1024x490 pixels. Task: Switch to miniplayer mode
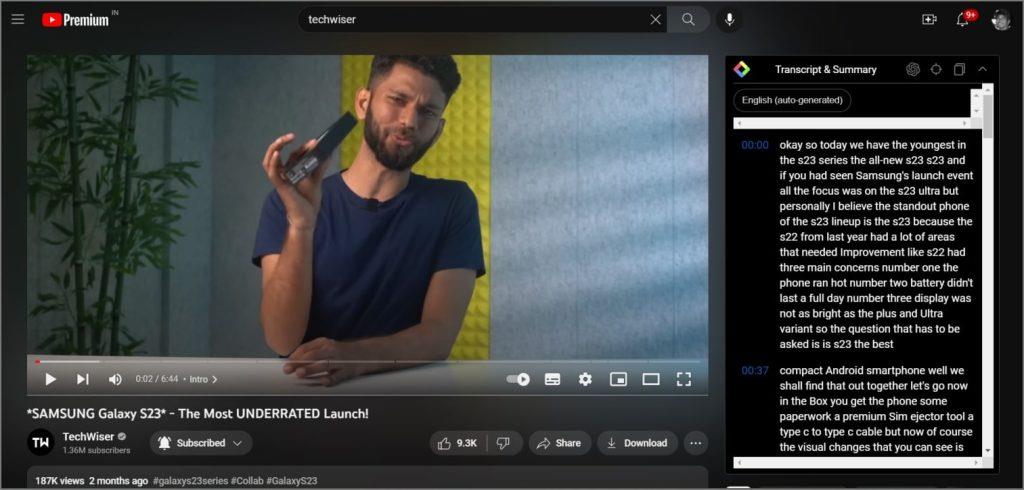(618, 379)
